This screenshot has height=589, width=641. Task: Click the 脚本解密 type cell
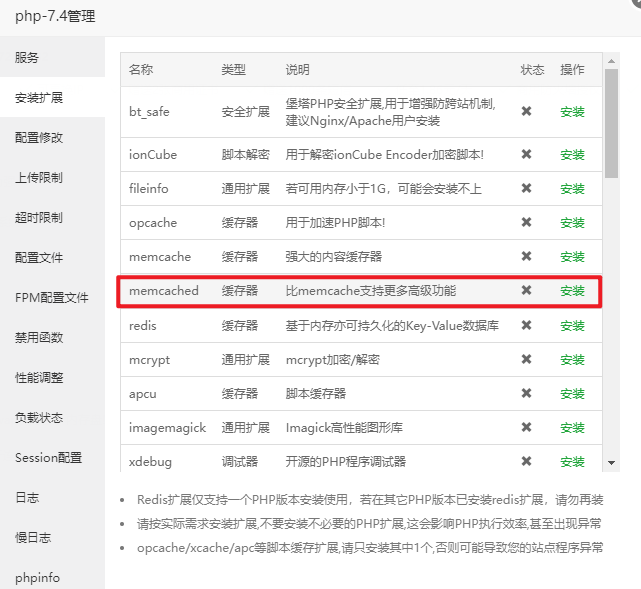coord(245,155)
